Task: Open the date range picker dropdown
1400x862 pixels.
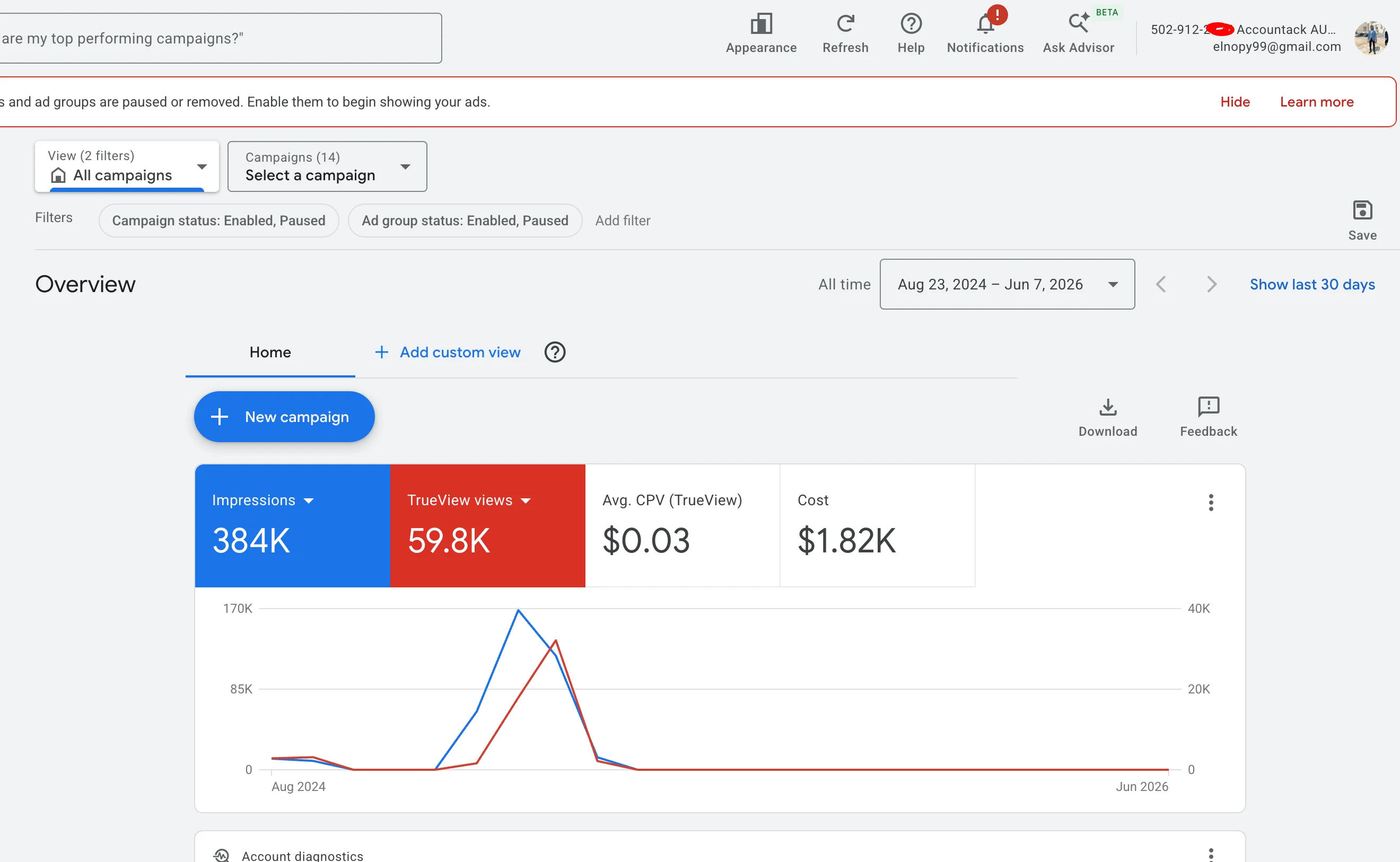Action: point(1007,284)
